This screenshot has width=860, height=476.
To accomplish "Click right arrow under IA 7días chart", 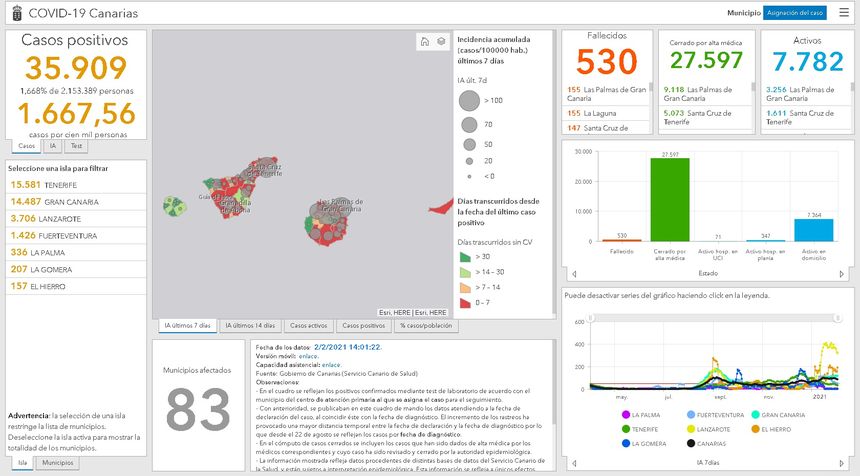I will (842, 465).
